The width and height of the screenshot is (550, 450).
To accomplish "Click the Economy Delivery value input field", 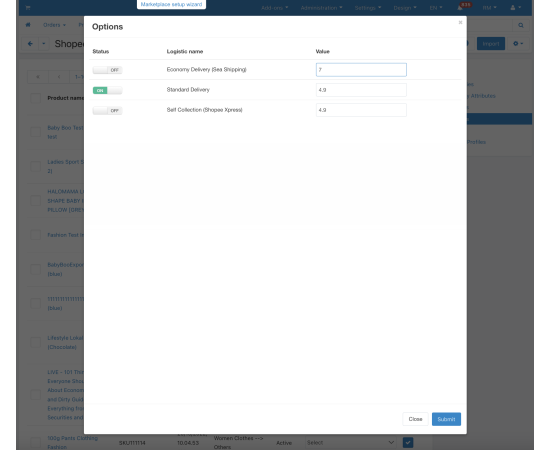I will point(361,70).
